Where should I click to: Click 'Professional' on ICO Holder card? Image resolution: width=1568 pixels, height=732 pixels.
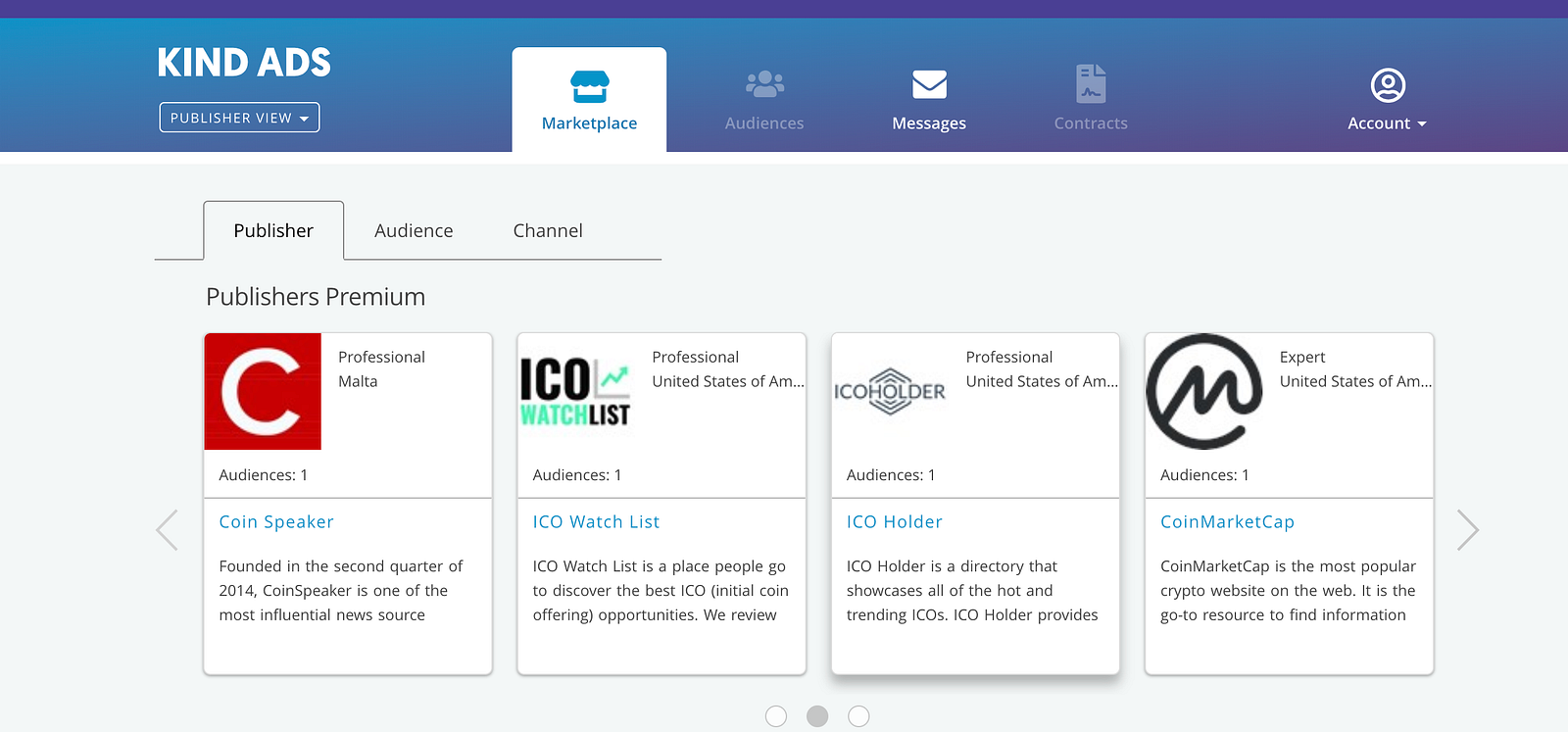[1008, 358]
